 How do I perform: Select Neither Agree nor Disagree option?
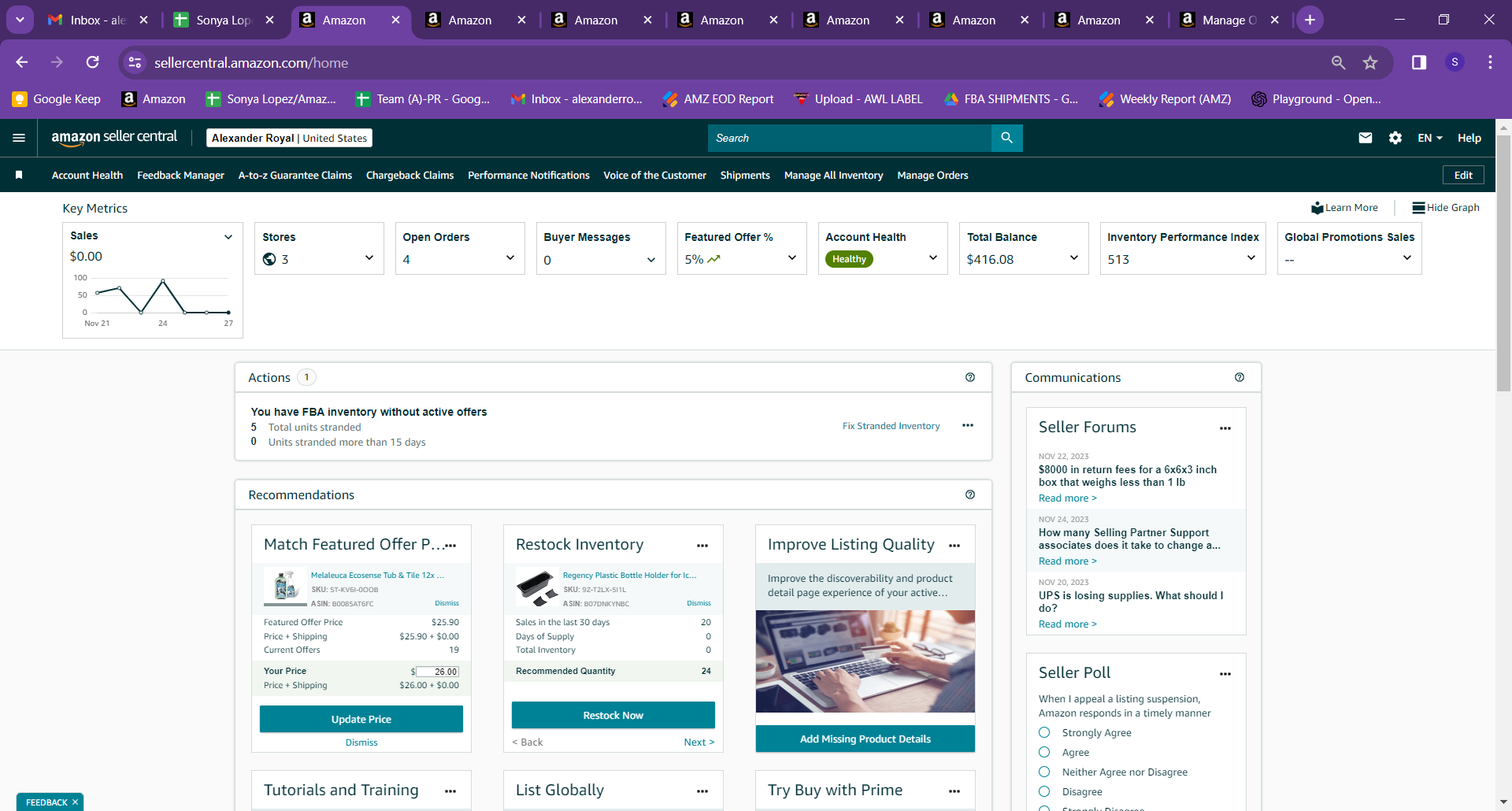(x=1044, y=772)
